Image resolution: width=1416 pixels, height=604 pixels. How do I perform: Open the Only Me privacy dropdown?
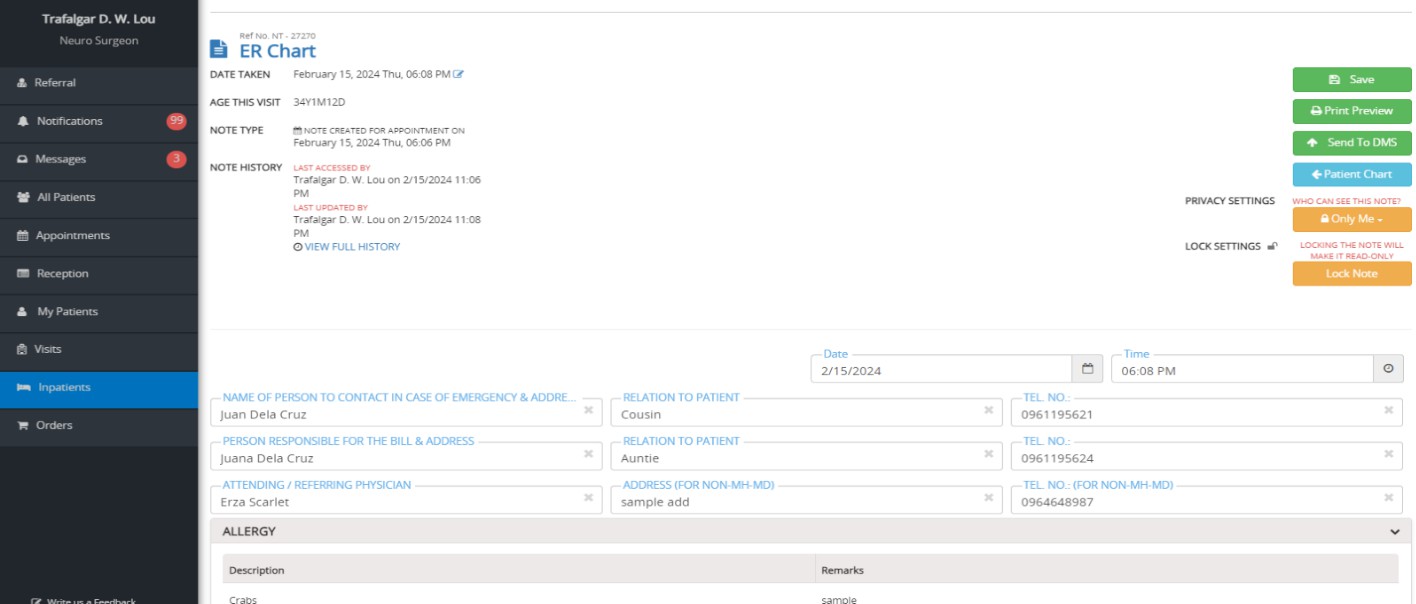point(1351,218)
